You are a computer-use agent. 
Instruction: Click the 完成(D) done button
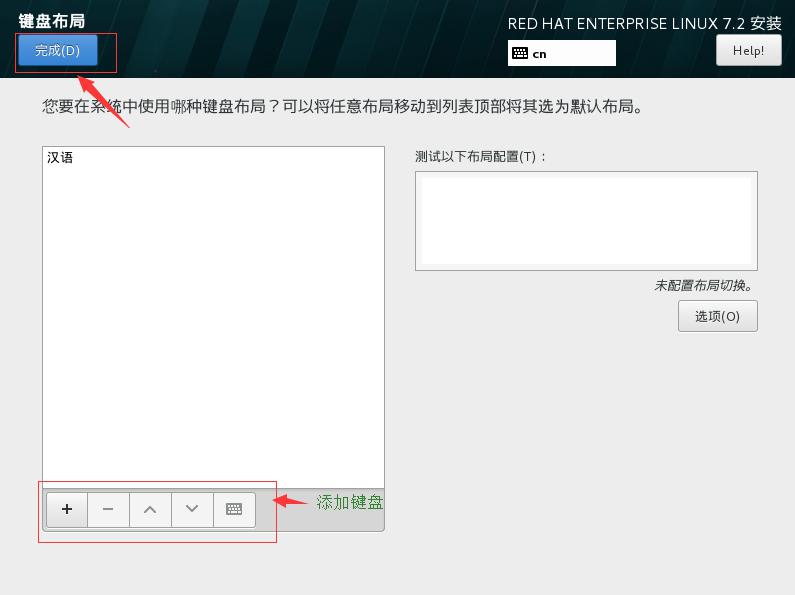coord(57,50)
